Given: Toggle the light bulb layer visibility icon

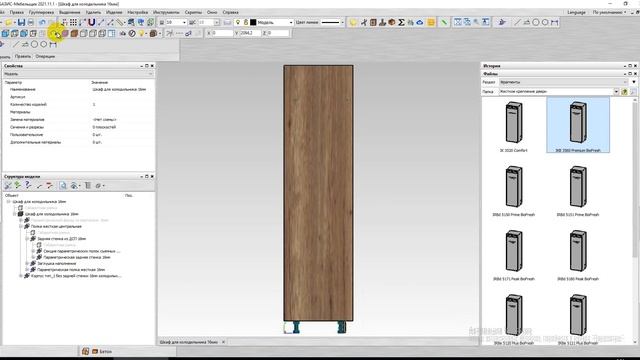Looking at the screenshot, I should point(238,22).
